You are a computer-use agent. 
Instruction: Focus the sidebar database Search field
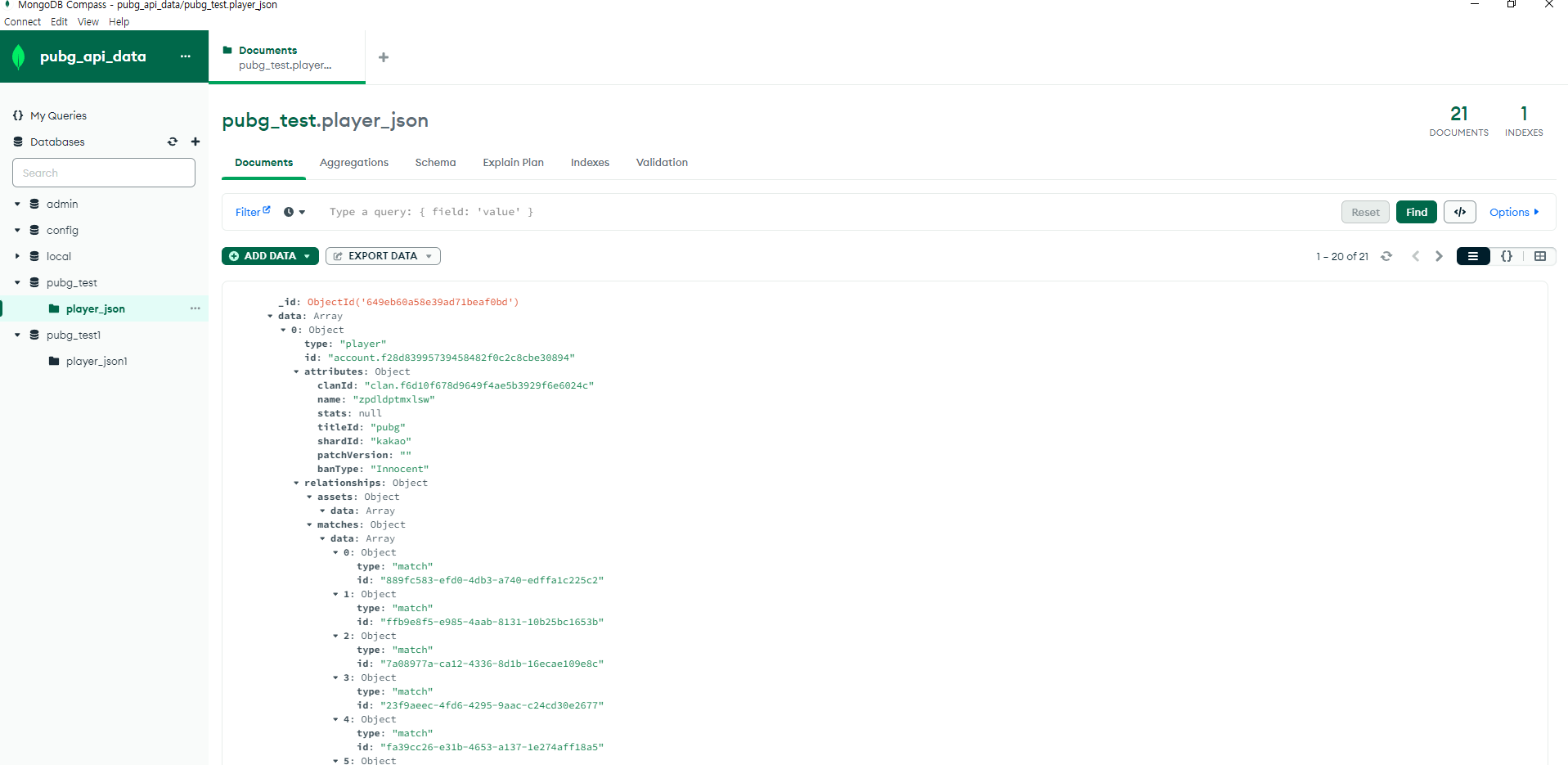(104, 173)
